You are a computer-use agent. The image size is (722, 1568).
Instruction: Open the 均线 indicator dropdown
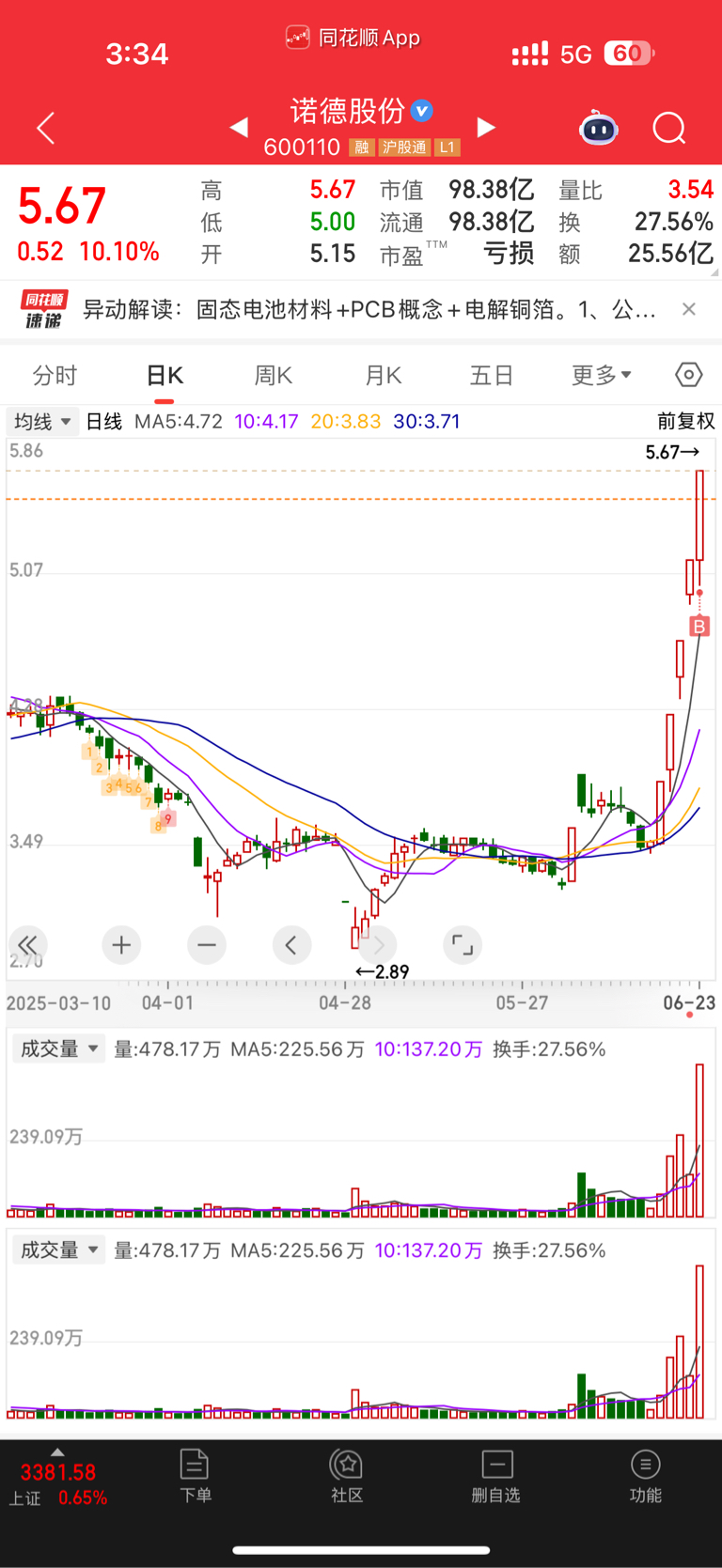(x=42, y=422)
